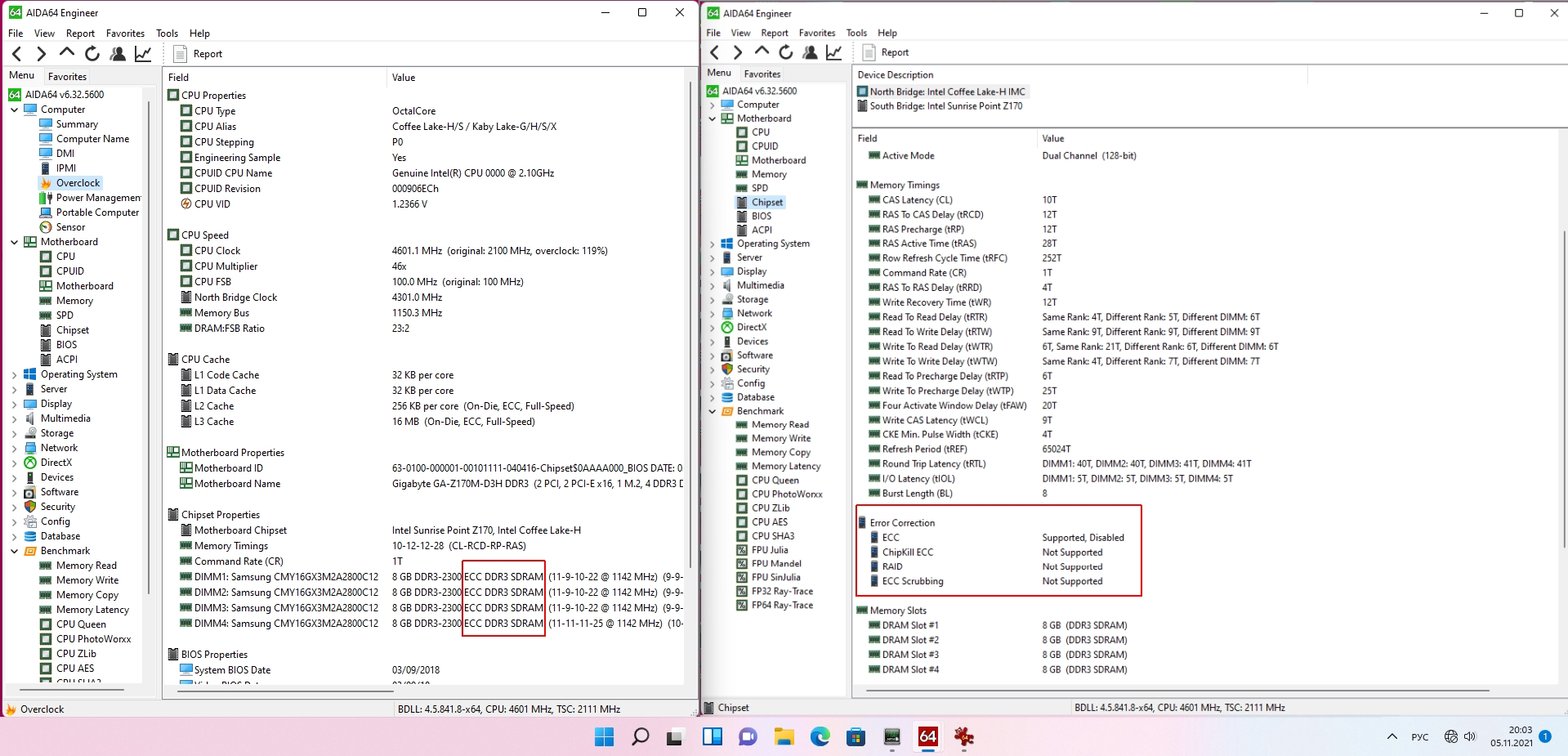The image size is (1568, 756).
Task: Open Task View from the taskbar
Action: pos(675,736)
